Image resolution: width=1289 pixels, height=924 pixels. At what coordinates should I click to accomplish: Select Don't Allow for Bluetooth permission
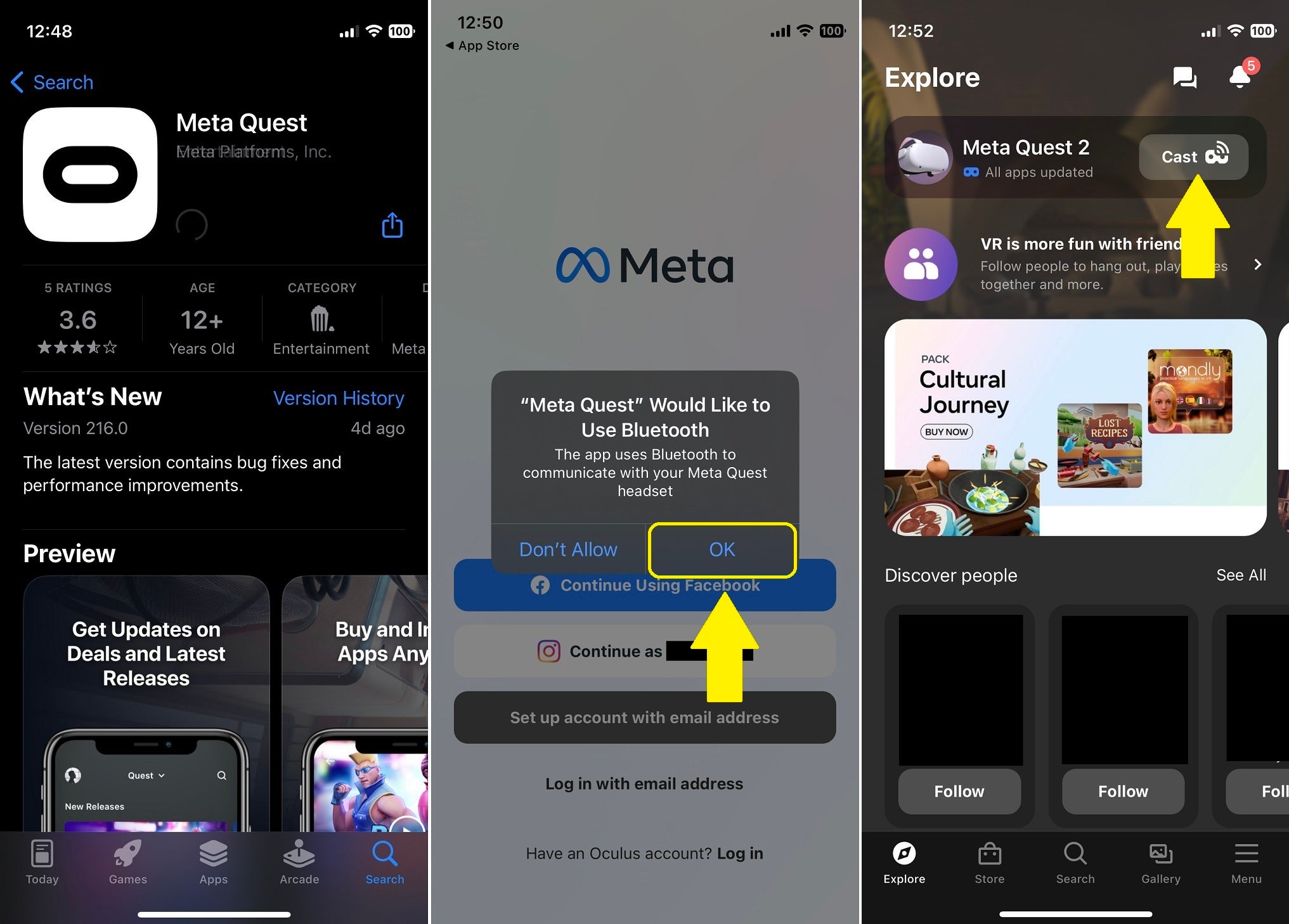tap(569, 549)
